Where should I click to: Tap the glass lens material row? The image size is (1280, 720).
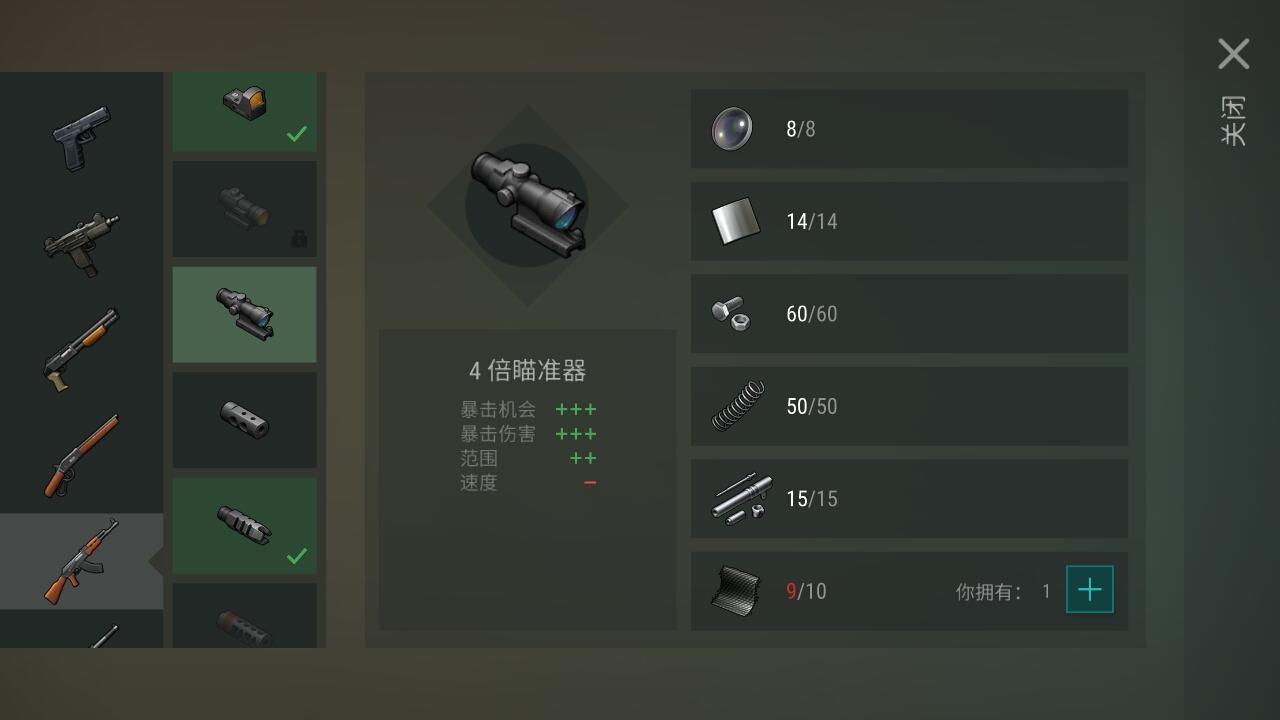tap(909, 128)
